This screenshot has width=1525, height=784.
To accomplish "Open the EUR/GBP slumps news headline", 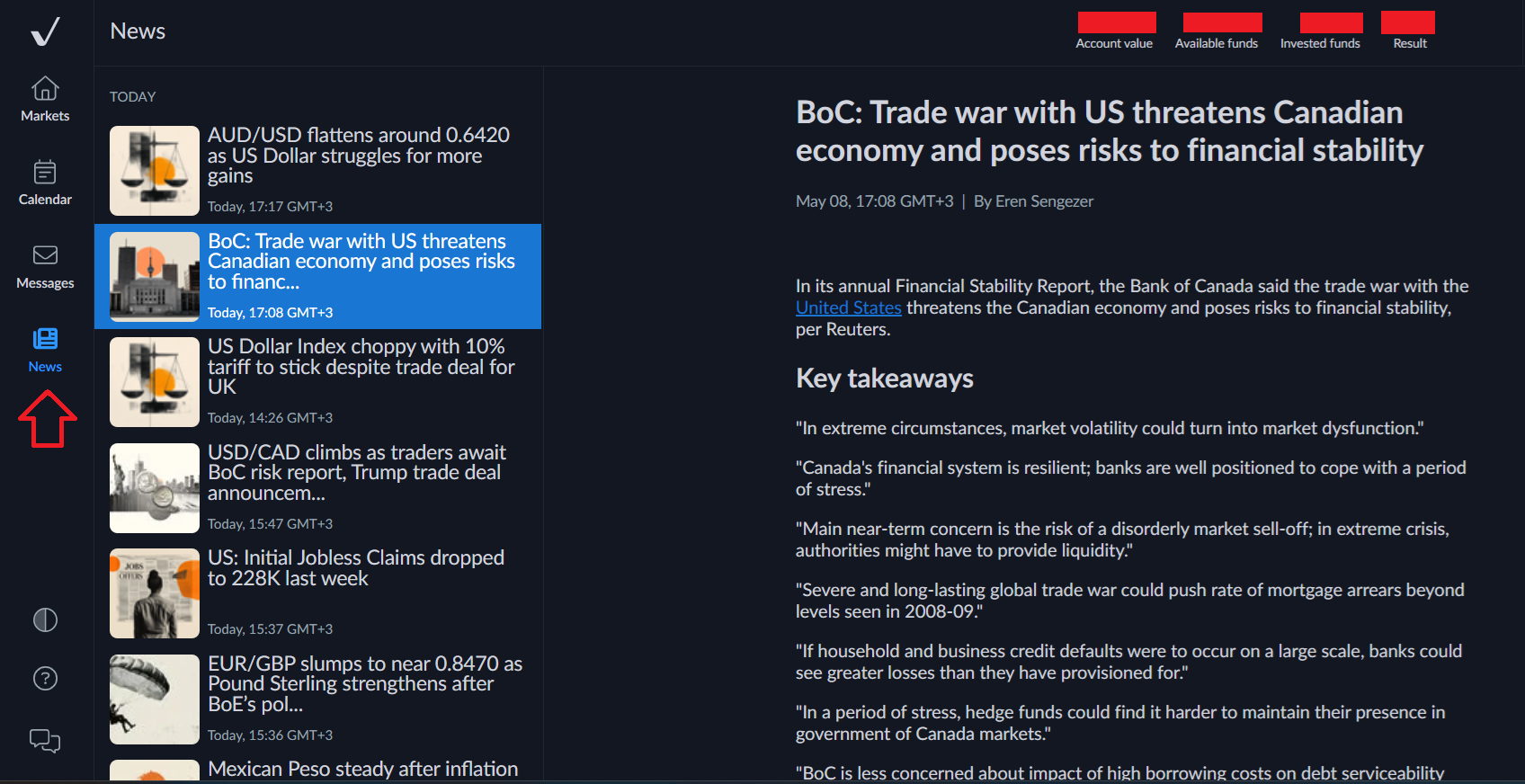I will coord(364,683).
